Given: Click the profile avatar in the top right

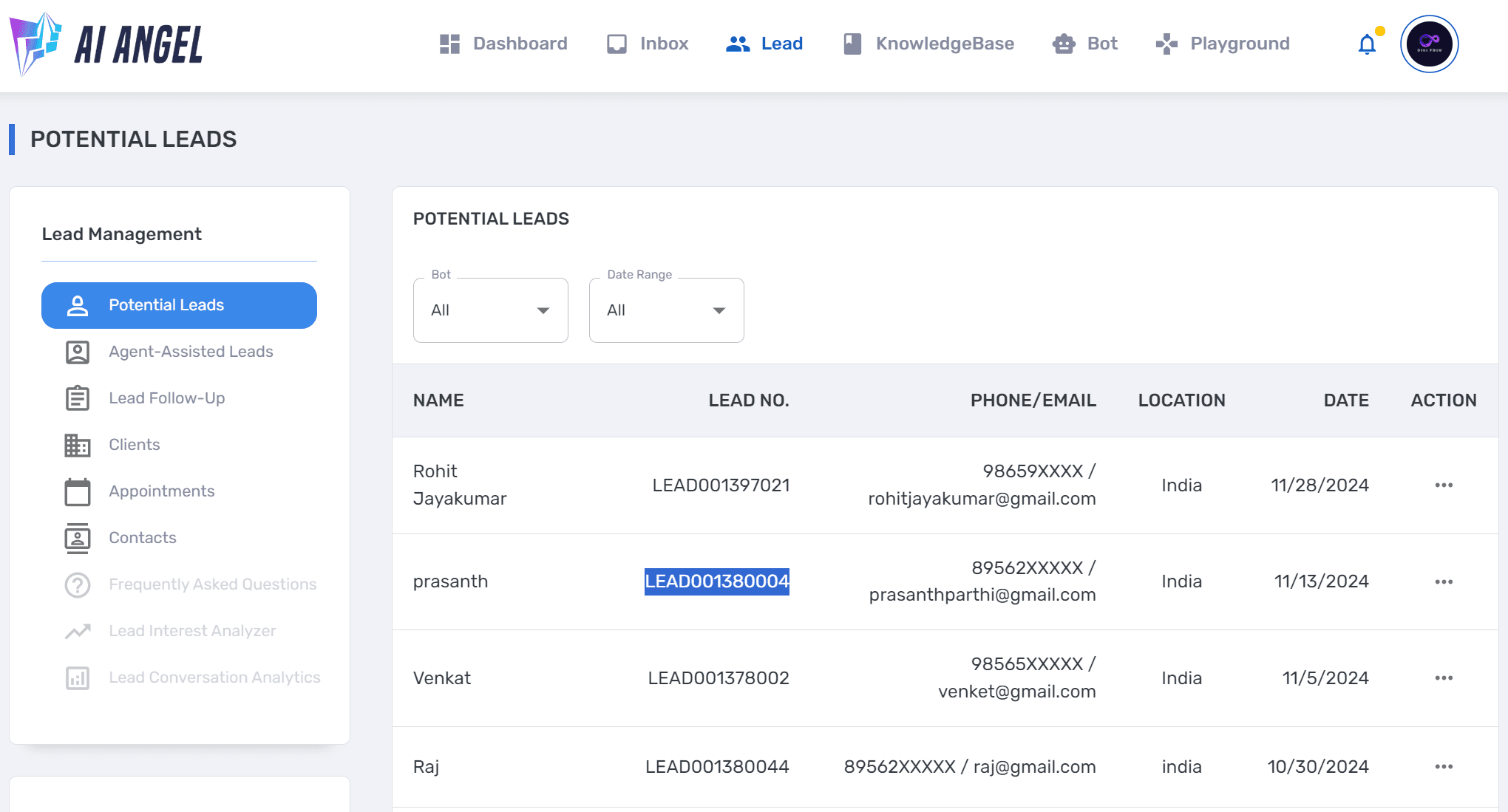Looking at the screenshot, I should click(1429, 44).
